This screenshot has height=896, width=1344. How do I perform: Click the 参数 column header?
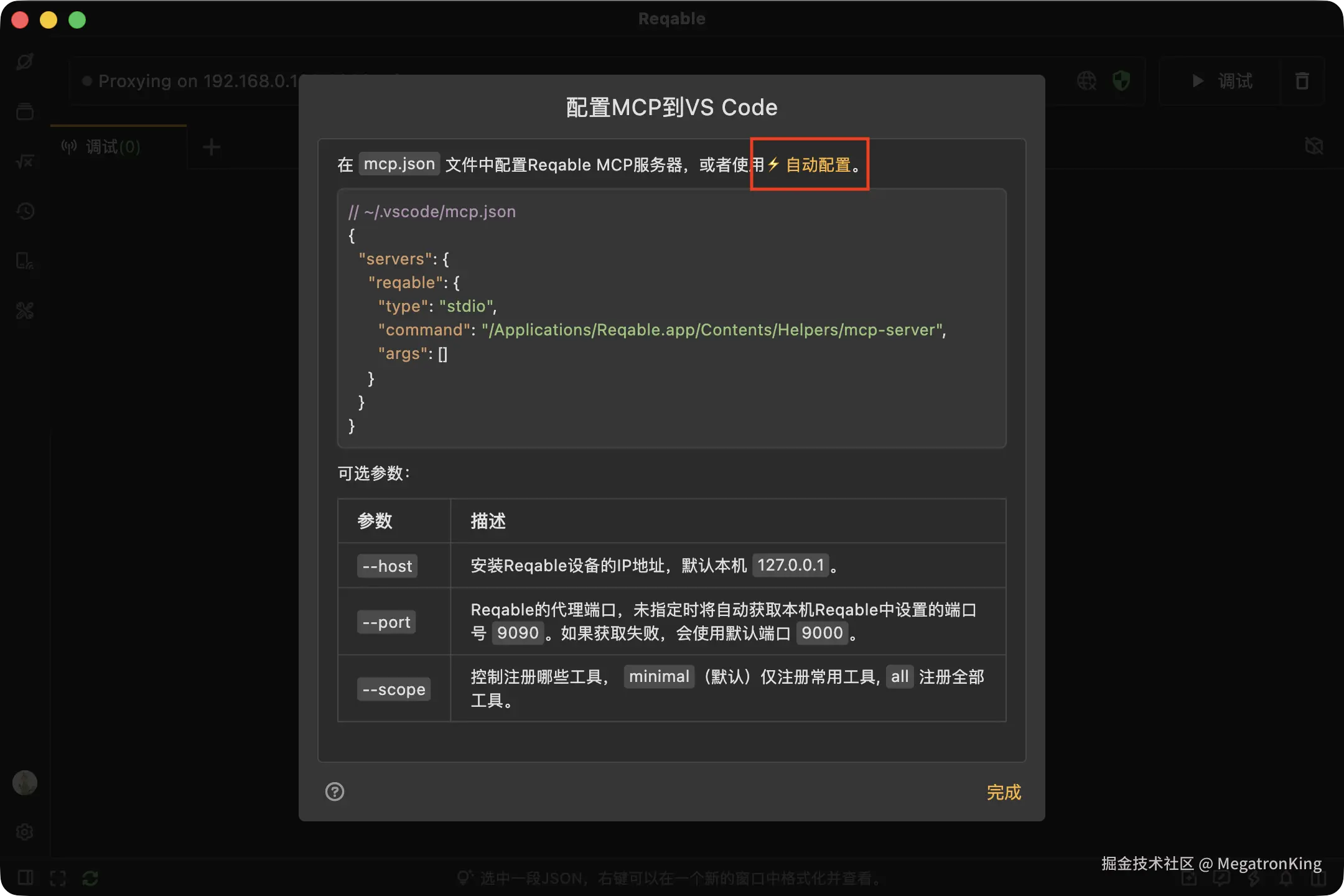(x=375, y=521)
